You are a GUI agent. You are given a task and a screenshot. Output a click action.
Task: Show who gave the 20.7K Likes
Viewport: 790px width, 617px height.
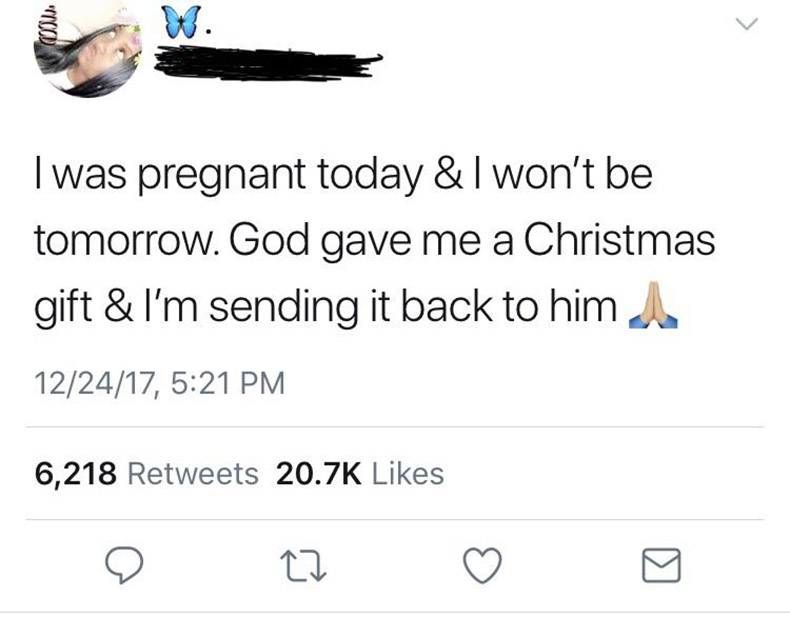point(359,473)
